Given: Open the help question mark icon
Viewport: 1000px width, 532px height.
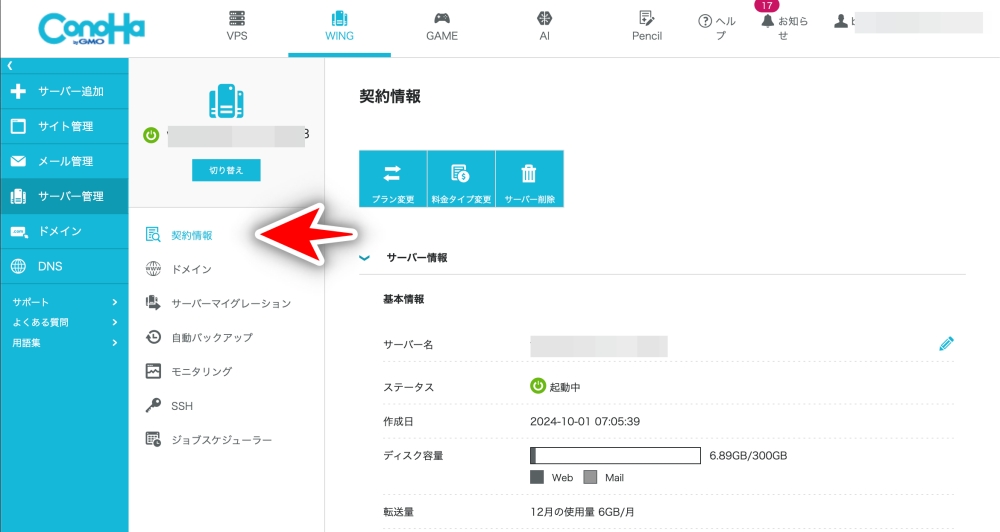Looking at the screenshot, I should pyautogui.click(x=705, y=21).
